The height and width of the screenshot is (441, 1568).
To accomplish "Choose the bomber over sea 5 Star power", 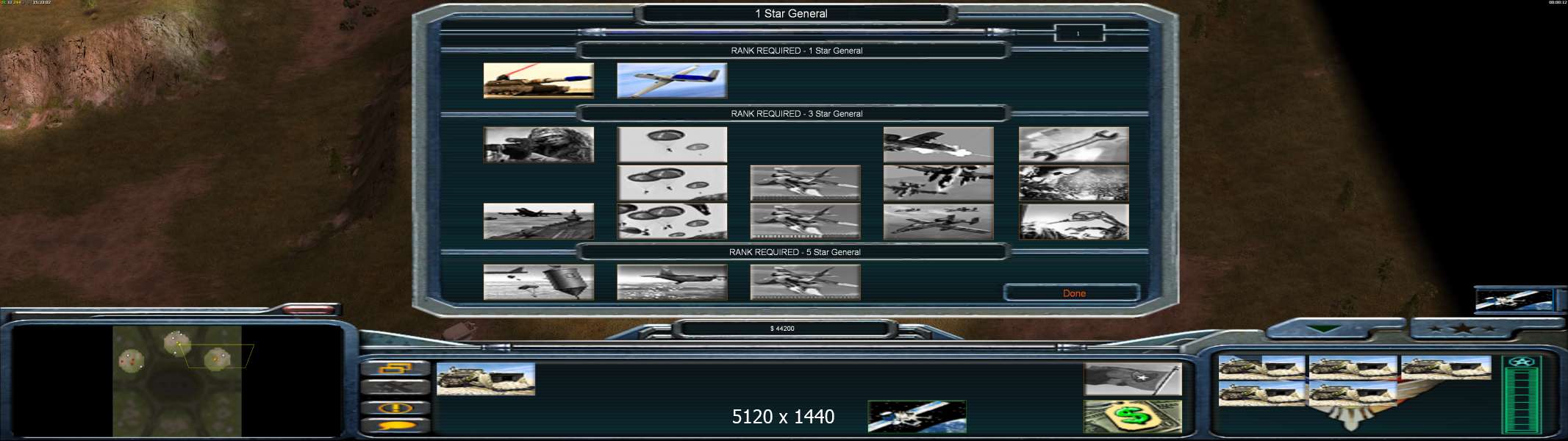I will click(x=672, y=282).
